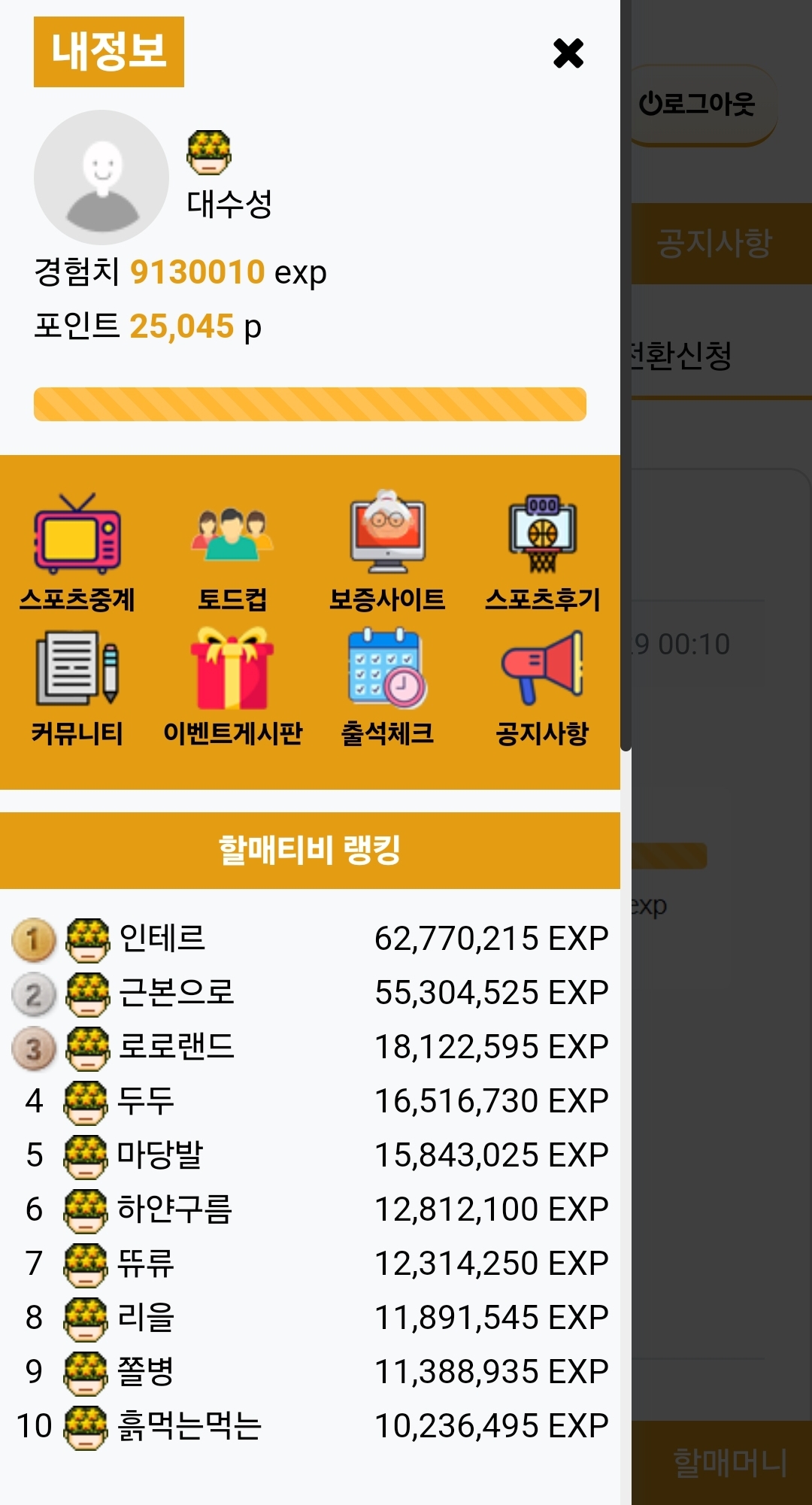Click the striped experience progress bar
The height and width of the screenshot is (1505, 812).
click(310, 404)
